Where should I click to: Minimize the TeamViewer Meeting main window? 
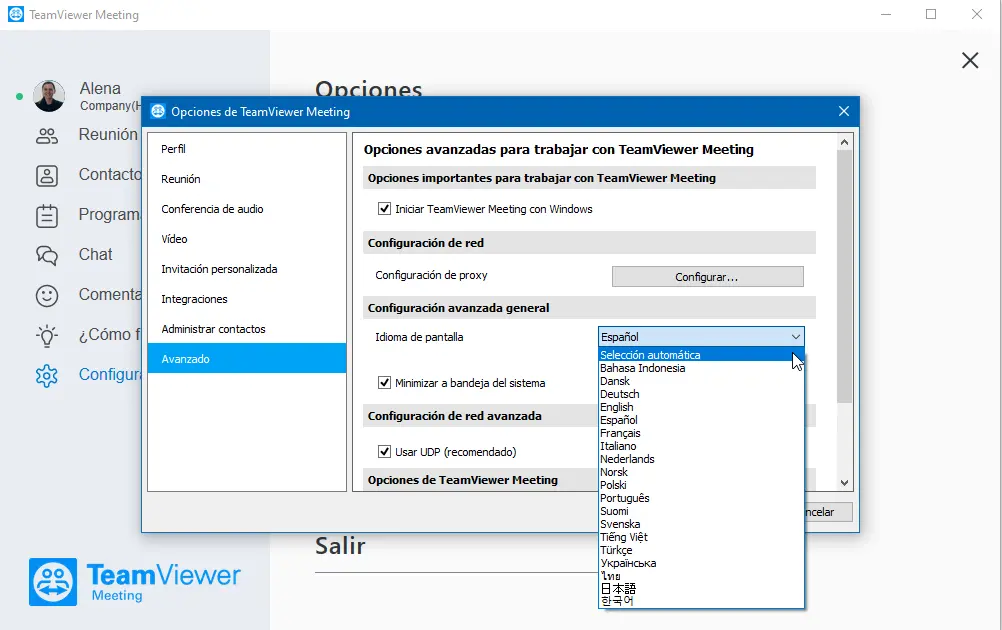[886, 14]
